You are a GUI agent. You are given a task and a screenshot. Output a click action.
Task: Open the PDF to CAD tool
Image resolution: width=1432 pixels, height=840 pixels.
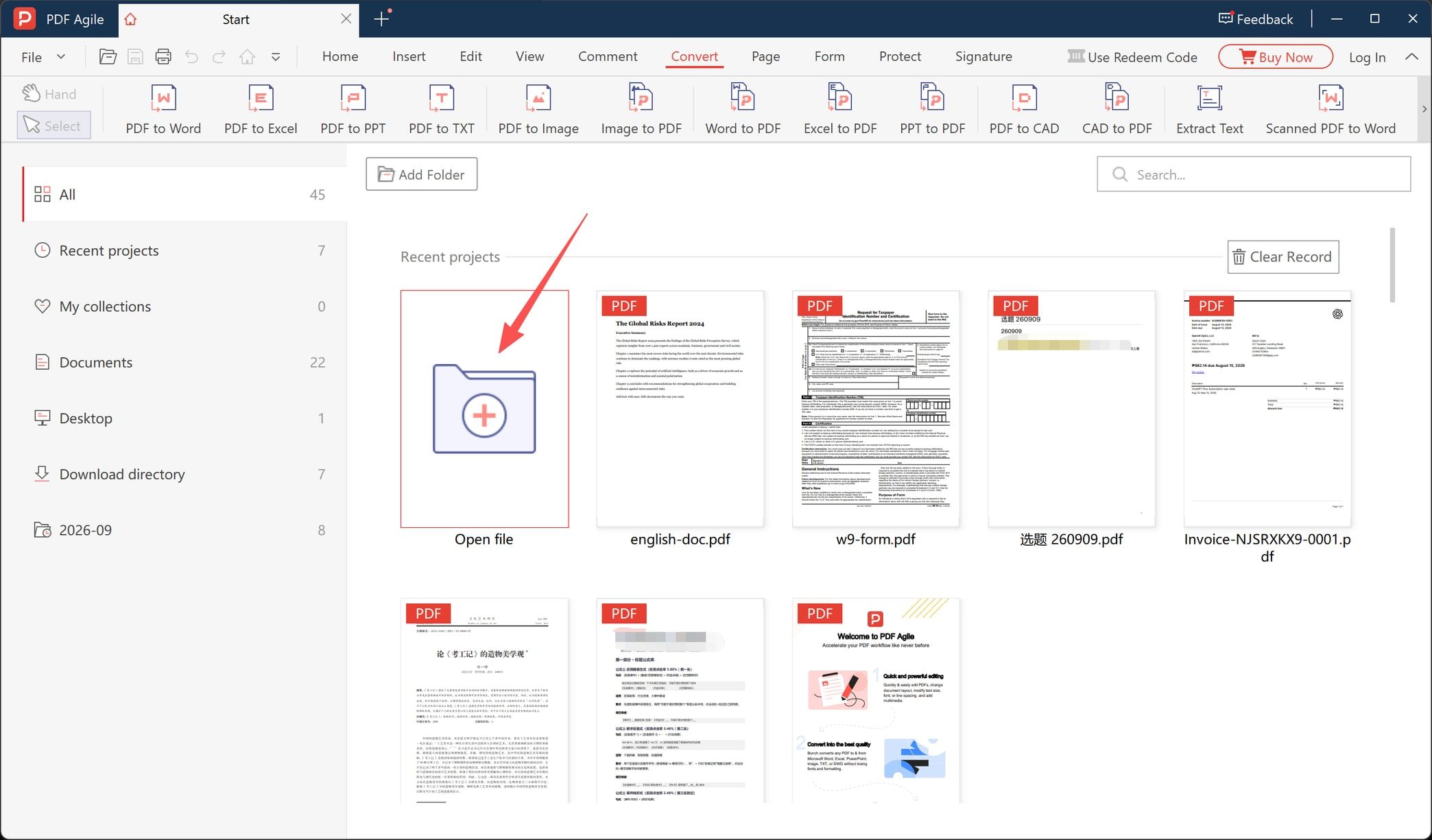(x=1024, y=109)
